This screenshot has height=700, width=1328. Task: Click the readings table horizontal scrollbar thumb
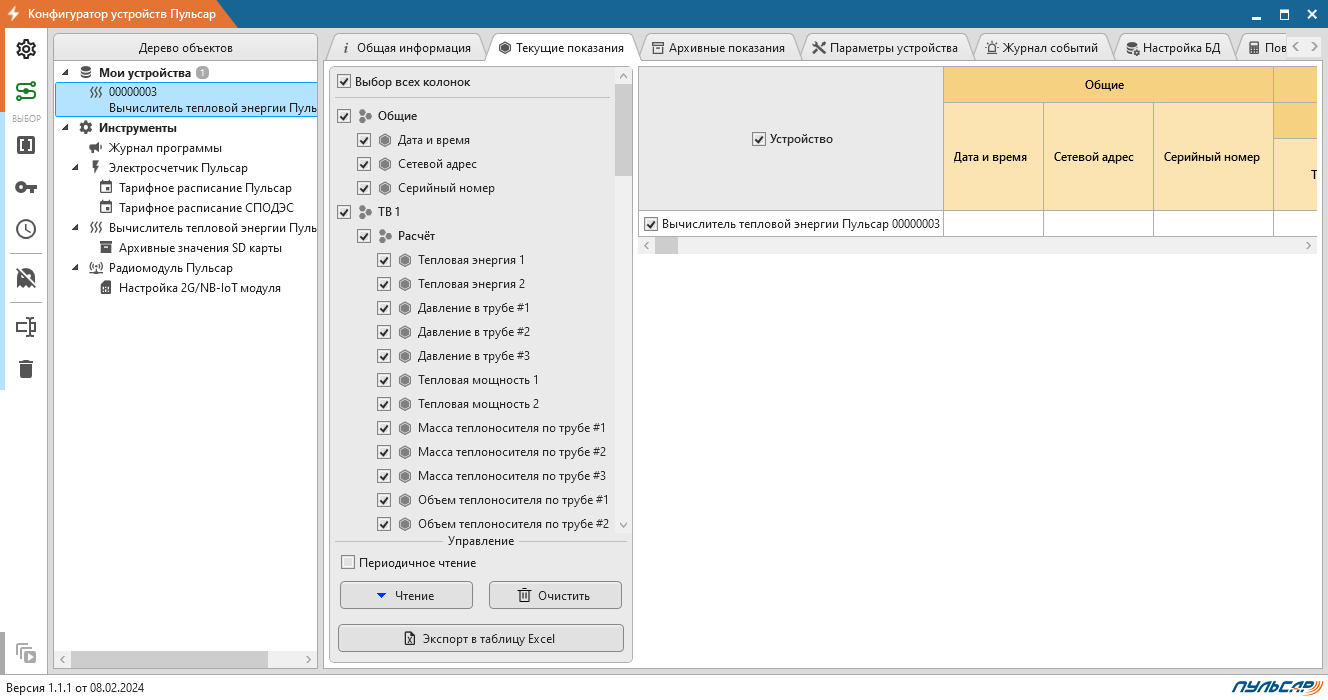(x=666, y=246)
